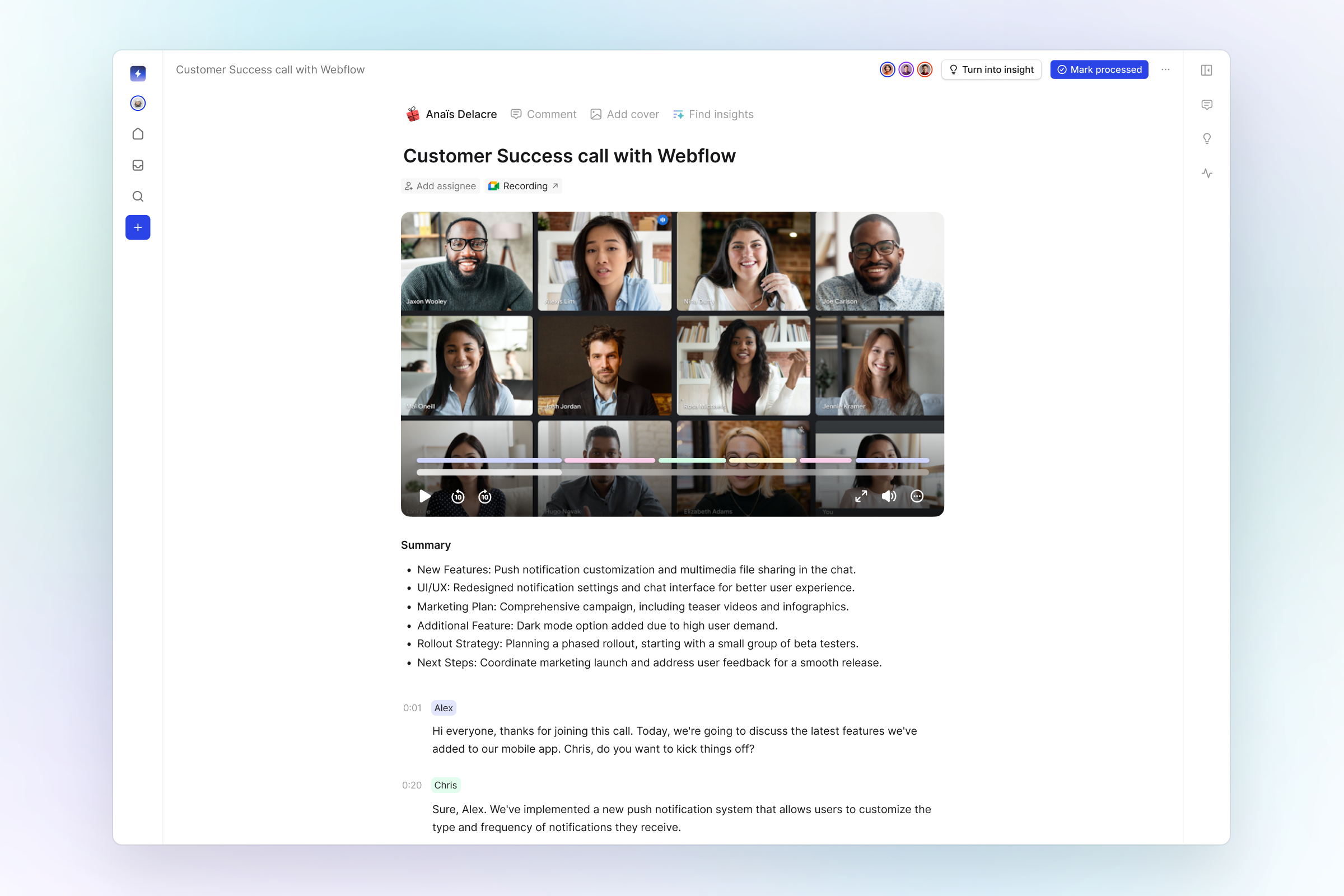This screenshot has width=1344, height=896.
Task: Rewind the video 10 seconds
Action: click(458, 497)
